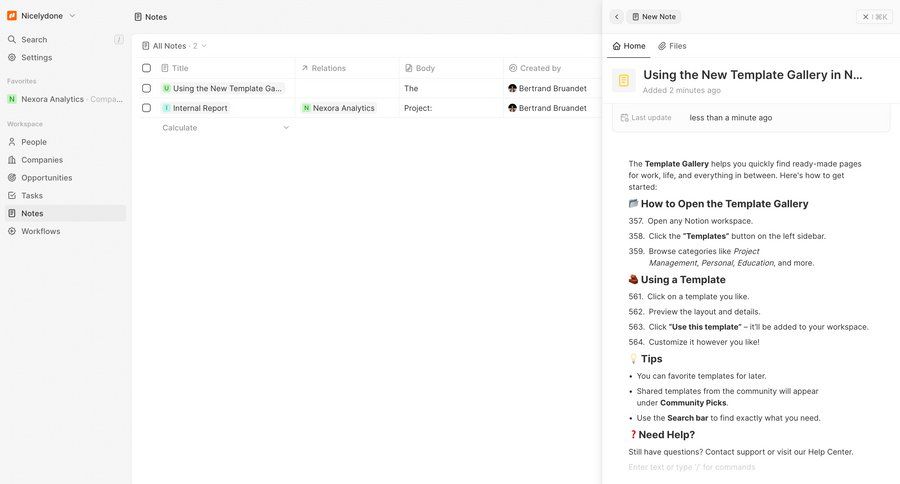Click the Title column header

coord(226,68)
